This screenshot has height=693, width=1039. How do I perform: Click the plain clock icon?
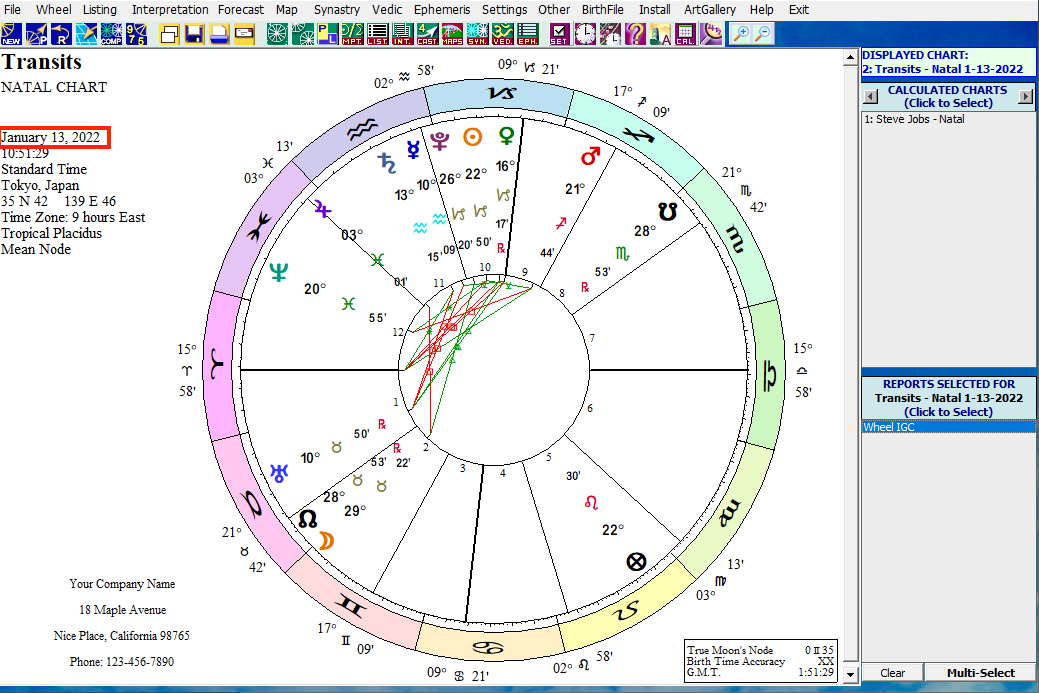tap(585, 34)
